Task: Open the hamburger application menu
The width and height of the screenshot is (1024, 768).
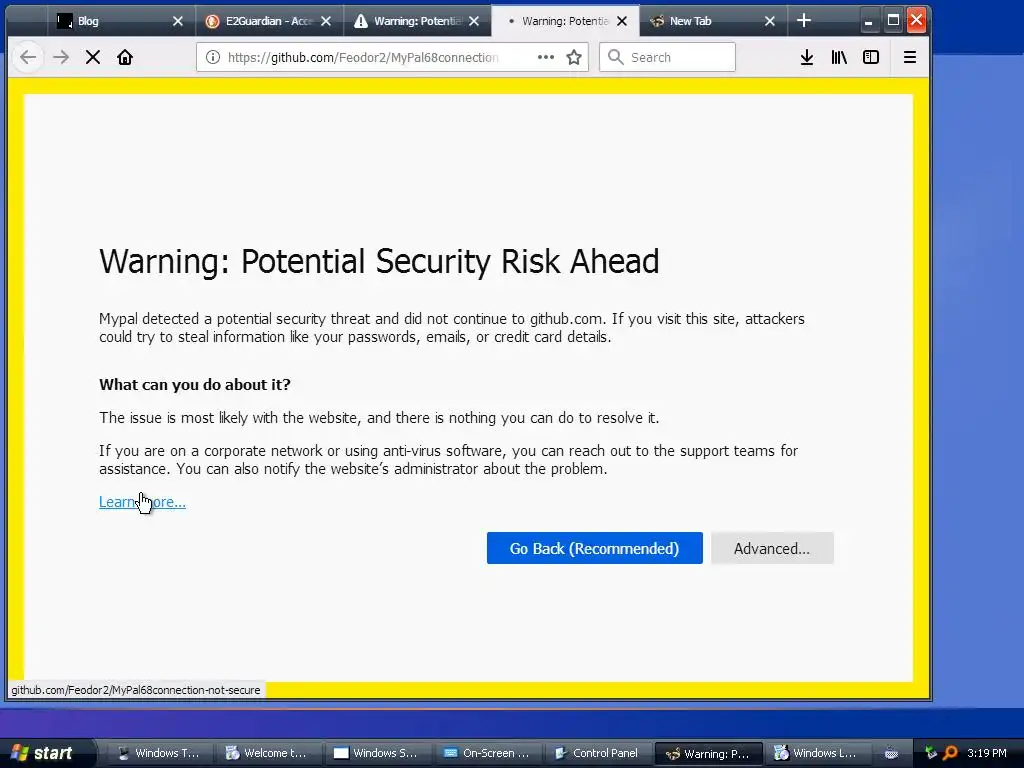Action: pos(910,57)
